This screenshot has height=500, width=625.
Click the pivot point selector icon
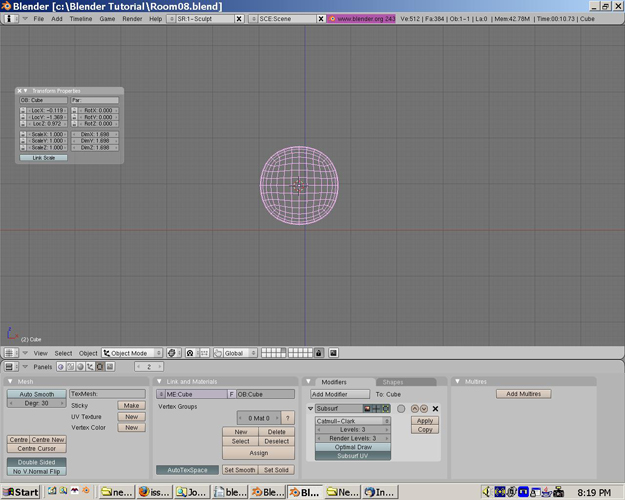[x=189, y=353]
